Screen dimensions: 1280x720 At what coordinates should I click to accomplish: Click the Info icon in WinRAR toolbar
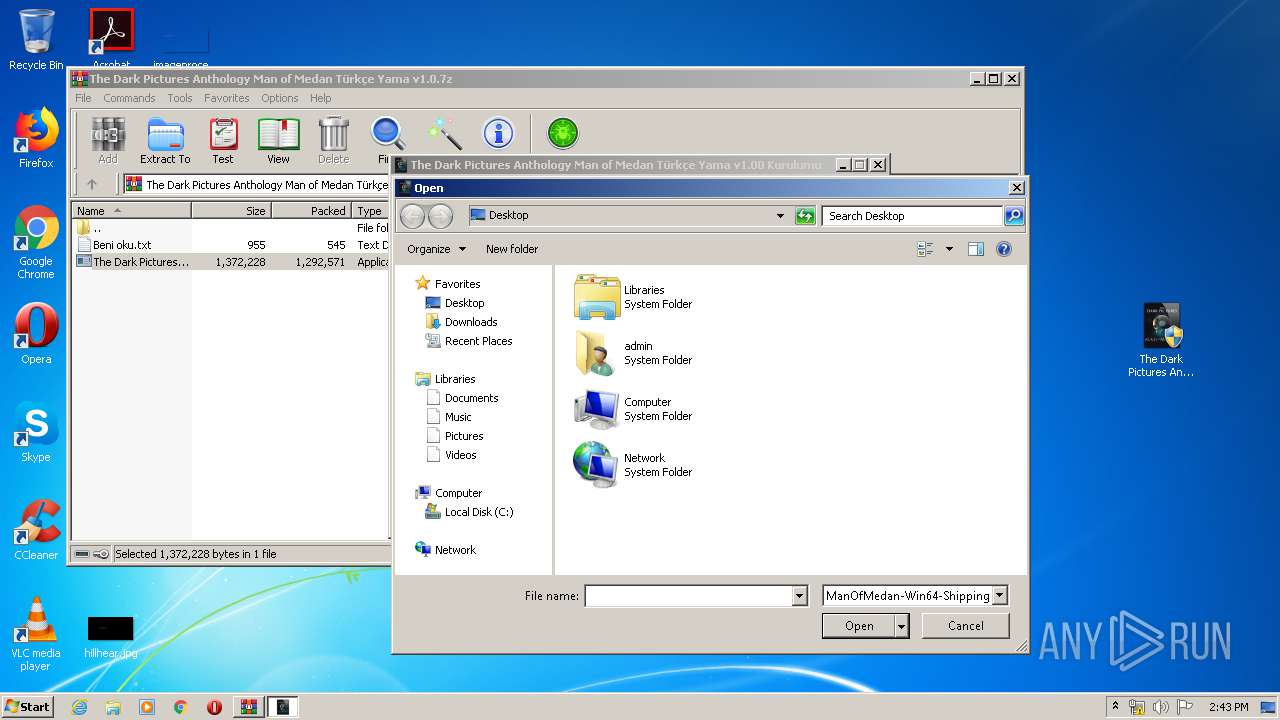498,133
